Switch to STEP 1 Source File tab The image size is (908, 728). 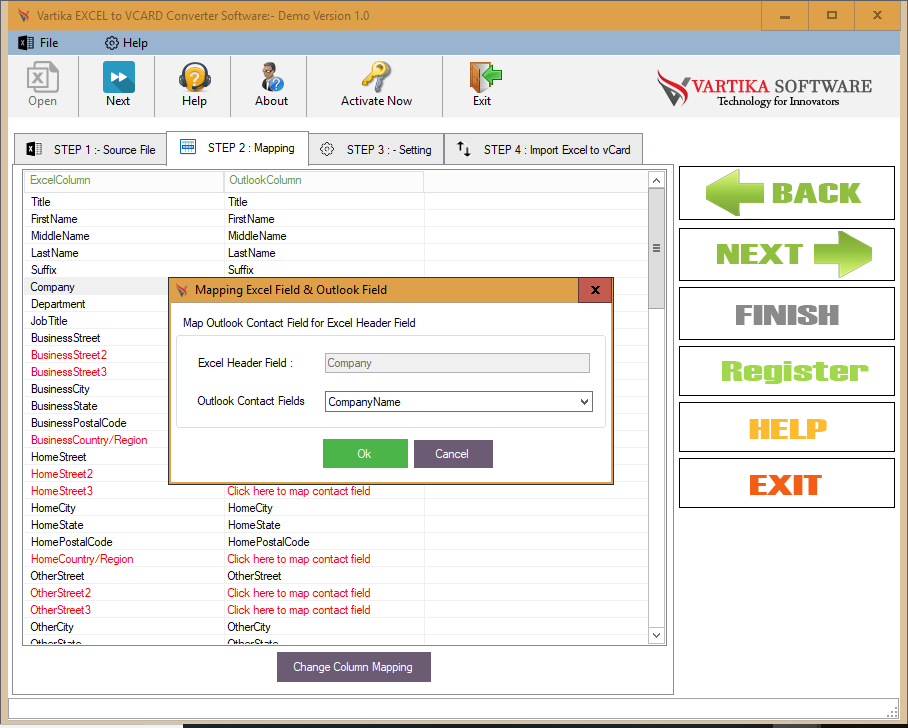91,149
